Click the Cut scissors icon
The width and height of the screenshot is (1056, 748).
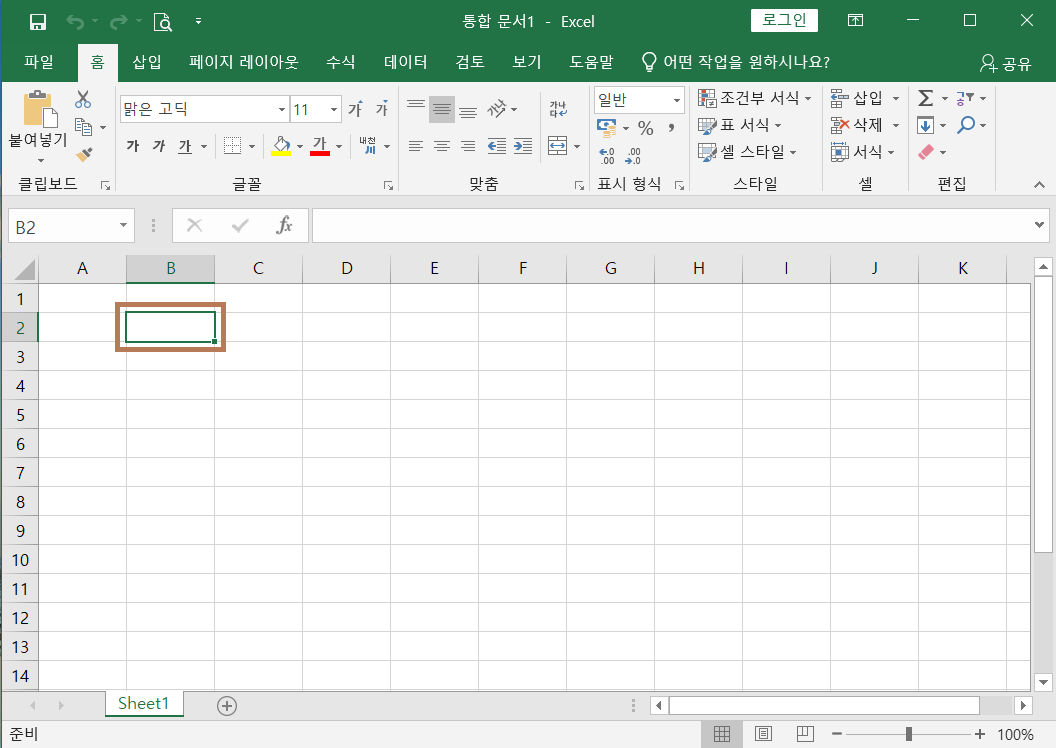pyautogui.click(x=83, y=100)
